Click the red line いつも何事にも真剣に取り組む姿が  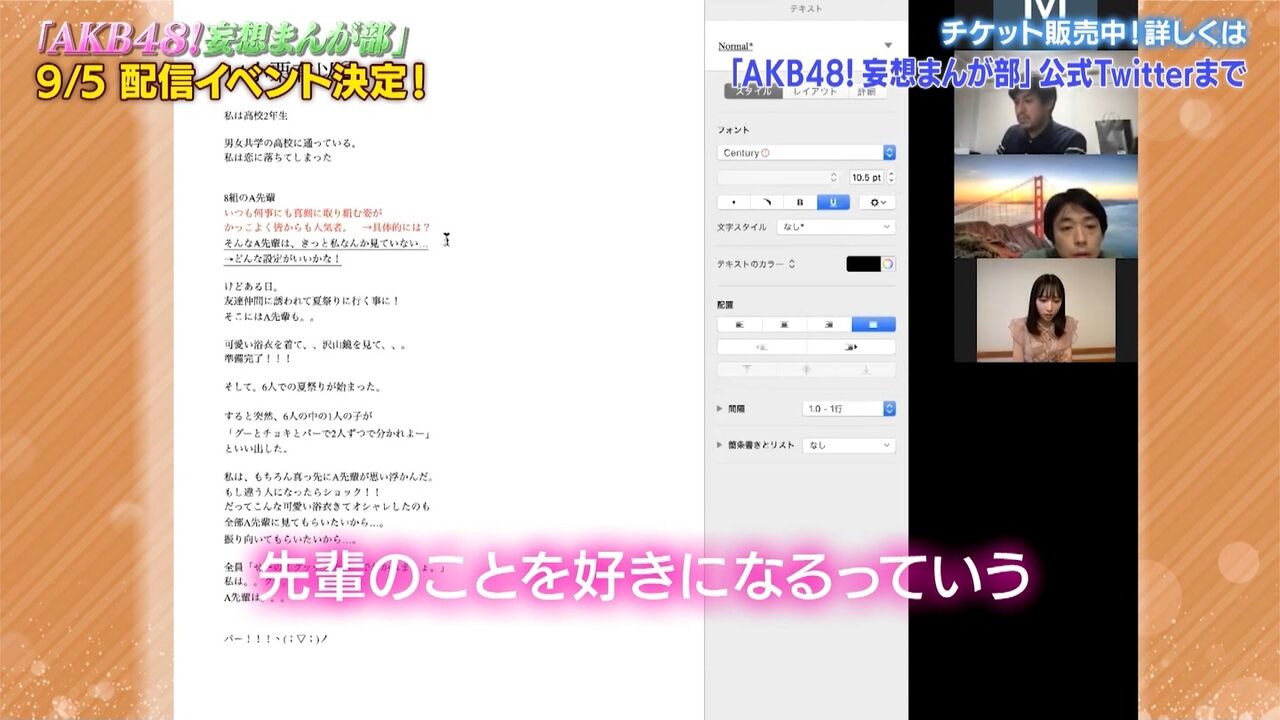302,213
